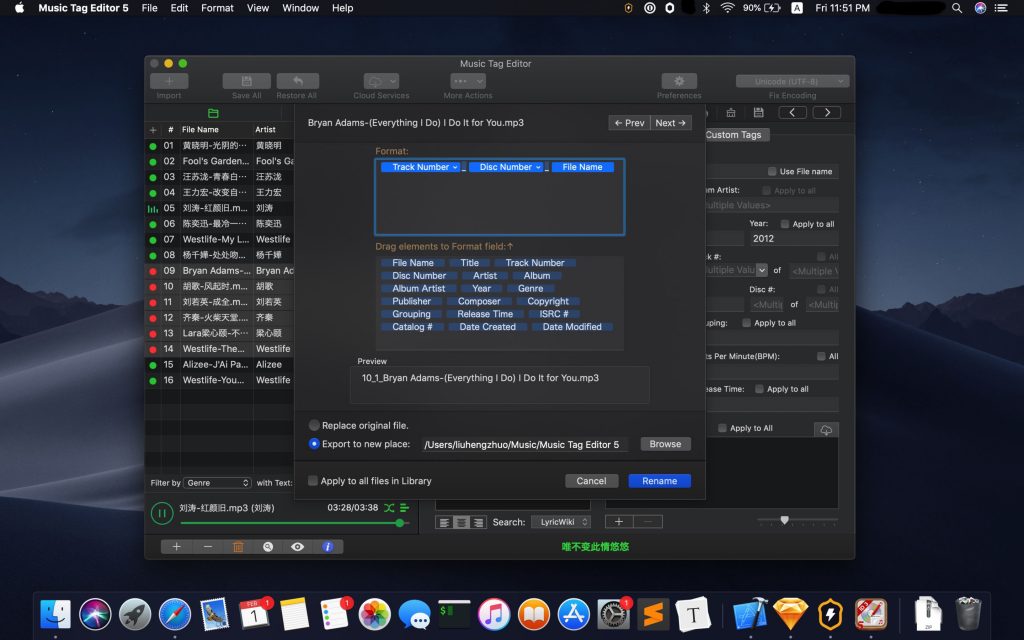Go to previous file with left chevron button

[x=792, y=112]
